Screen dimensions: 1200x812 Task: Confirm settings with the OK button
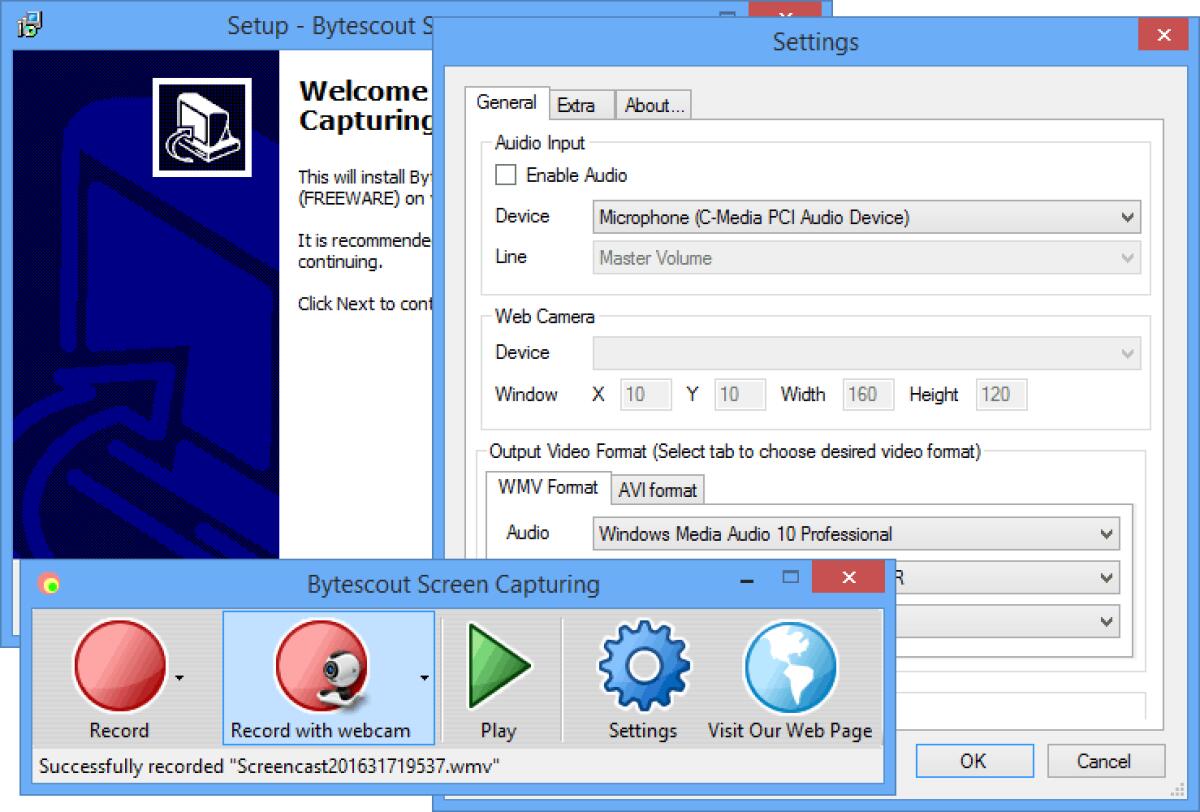972,760
